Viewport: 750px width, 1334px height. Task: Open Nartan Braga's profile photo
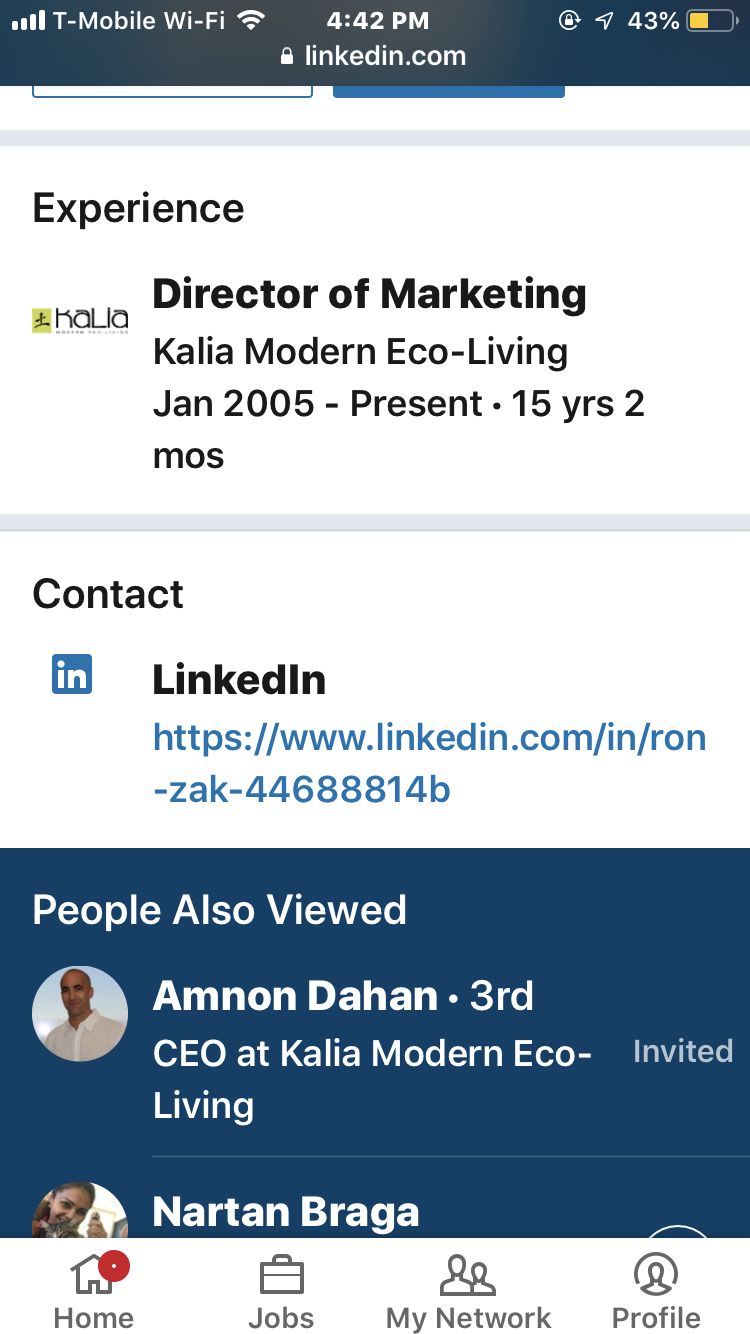click(x=80, y=1210)
